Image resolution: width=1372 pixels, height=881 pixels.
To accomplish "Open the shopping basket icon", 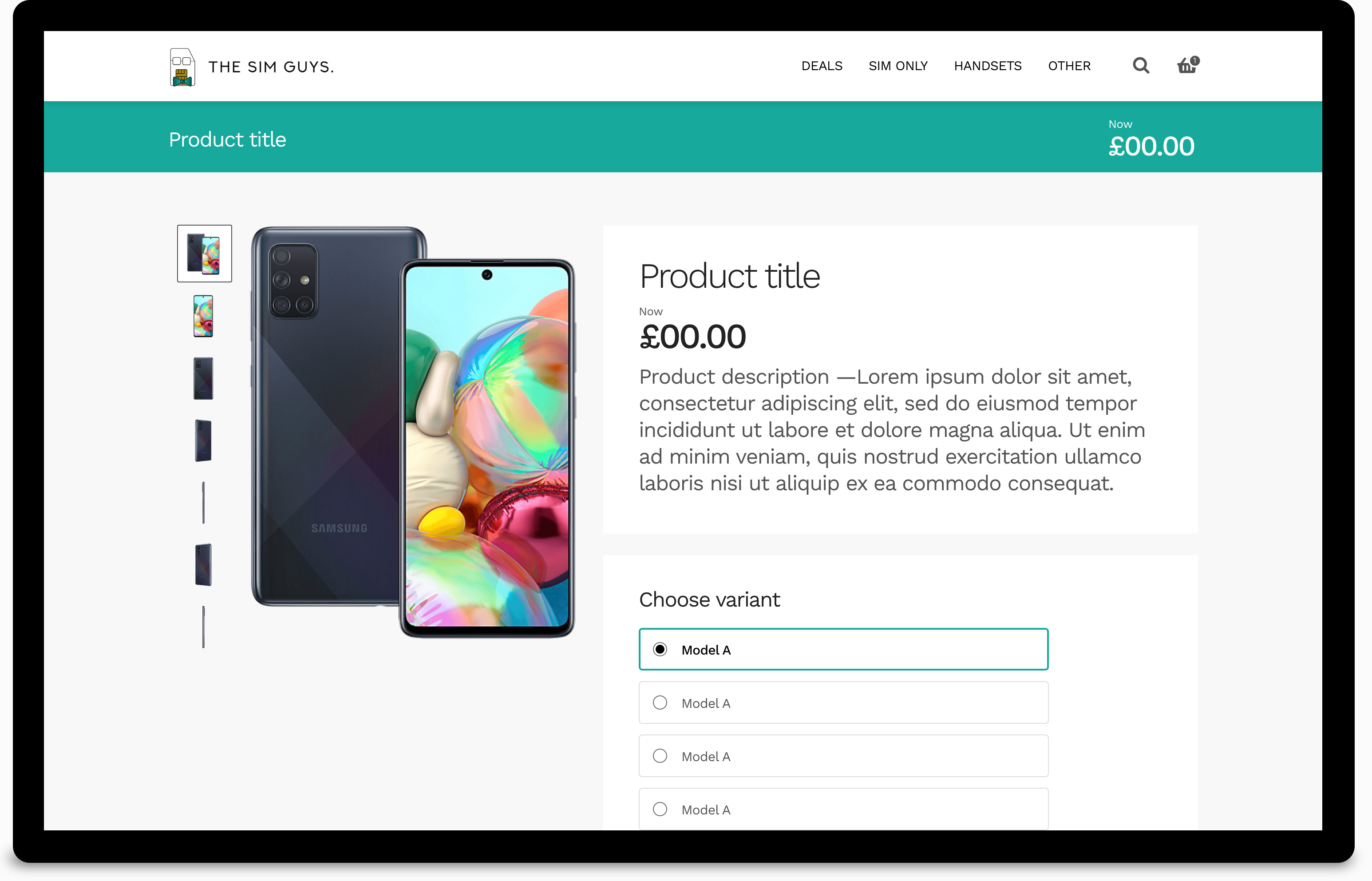I will tap(1187, 66).
